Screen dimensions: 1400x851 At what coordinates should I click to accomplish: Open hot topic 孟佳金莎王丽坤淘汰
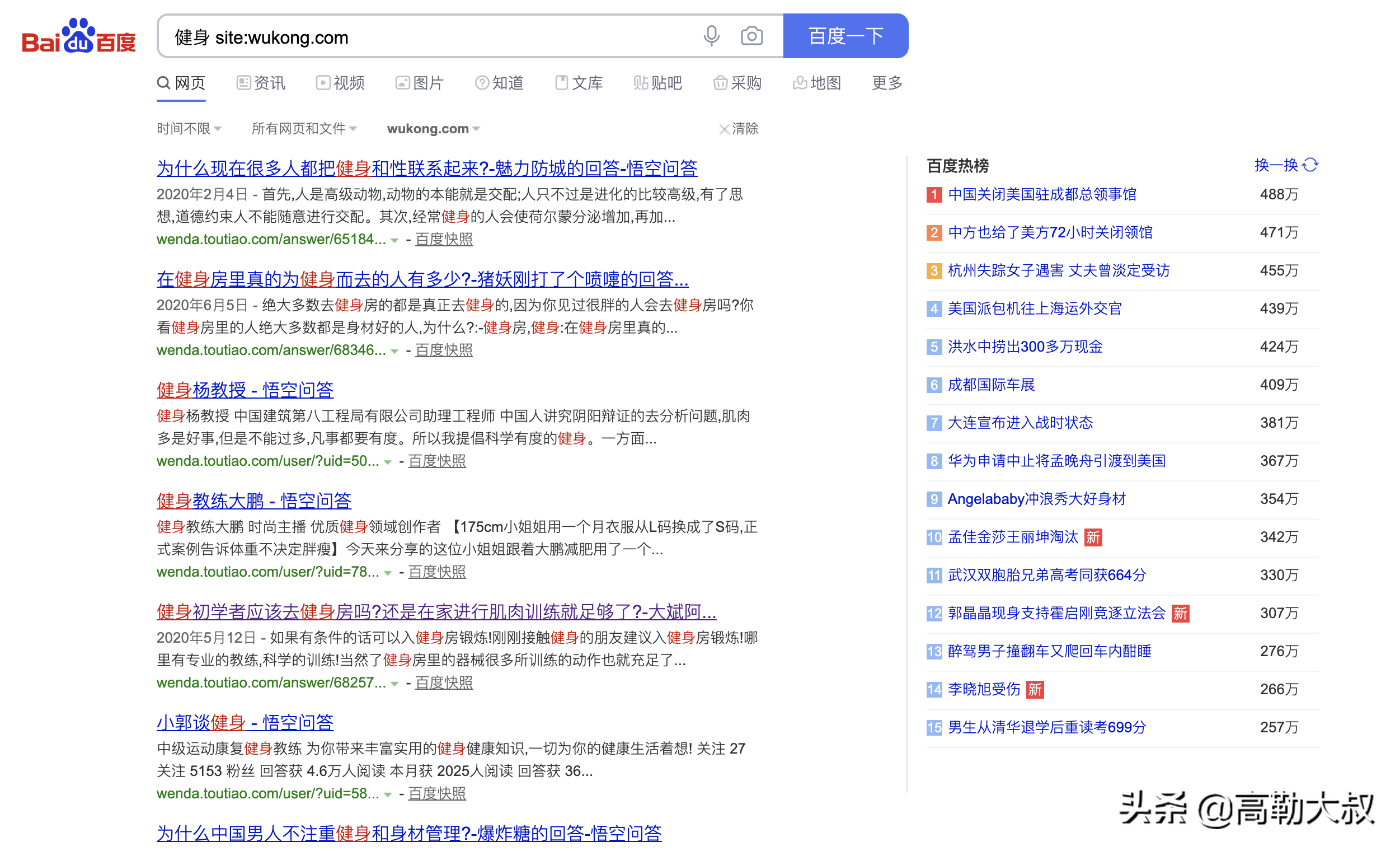(1012, 537)
